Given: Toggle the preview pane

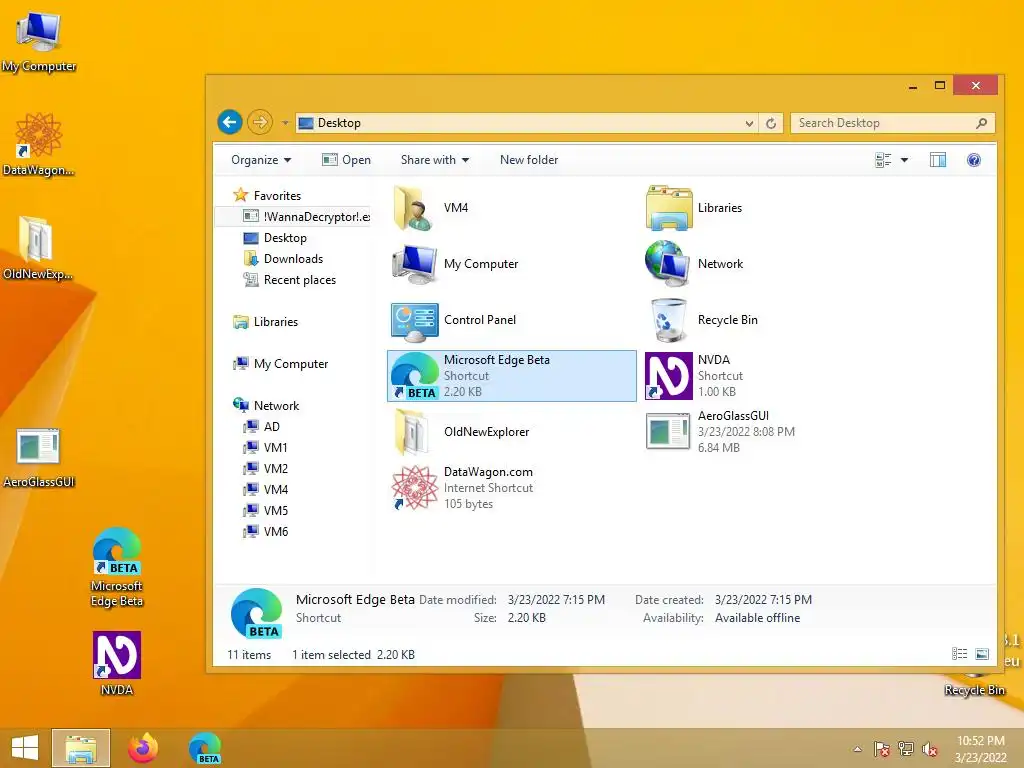Looking at the screenshot, I should point(938,160).
